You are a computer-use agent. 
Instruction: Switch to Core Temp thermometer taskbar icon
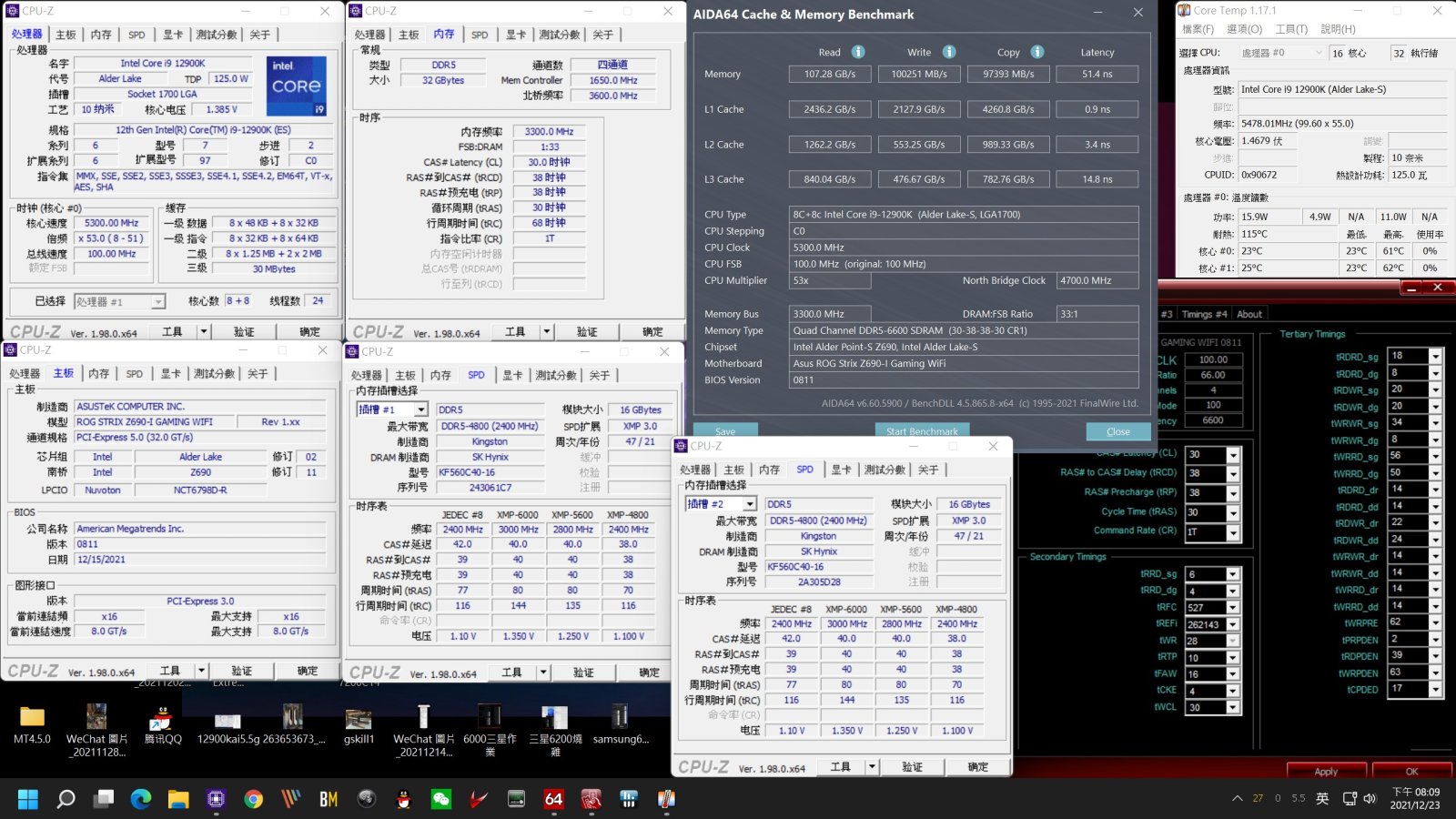666,799
